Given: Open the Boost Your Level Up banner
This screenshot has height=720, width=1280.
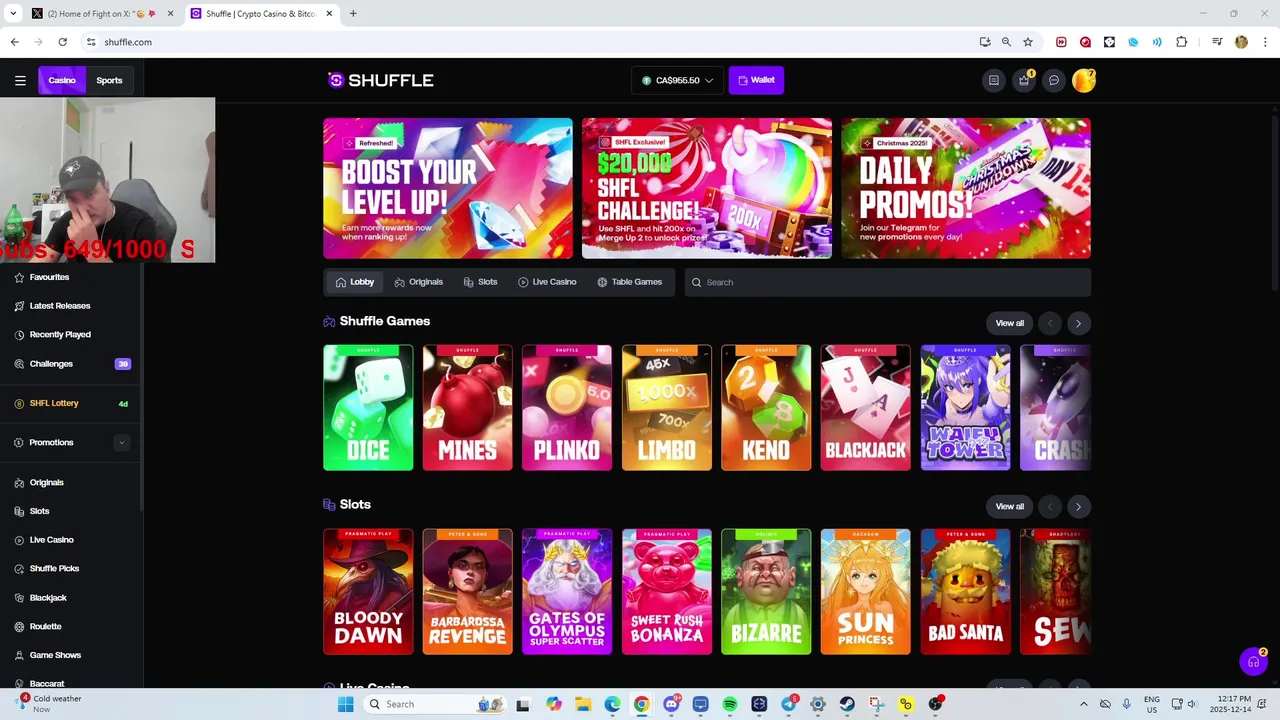Looking at the screenshot, I should (x=448, y=188).
